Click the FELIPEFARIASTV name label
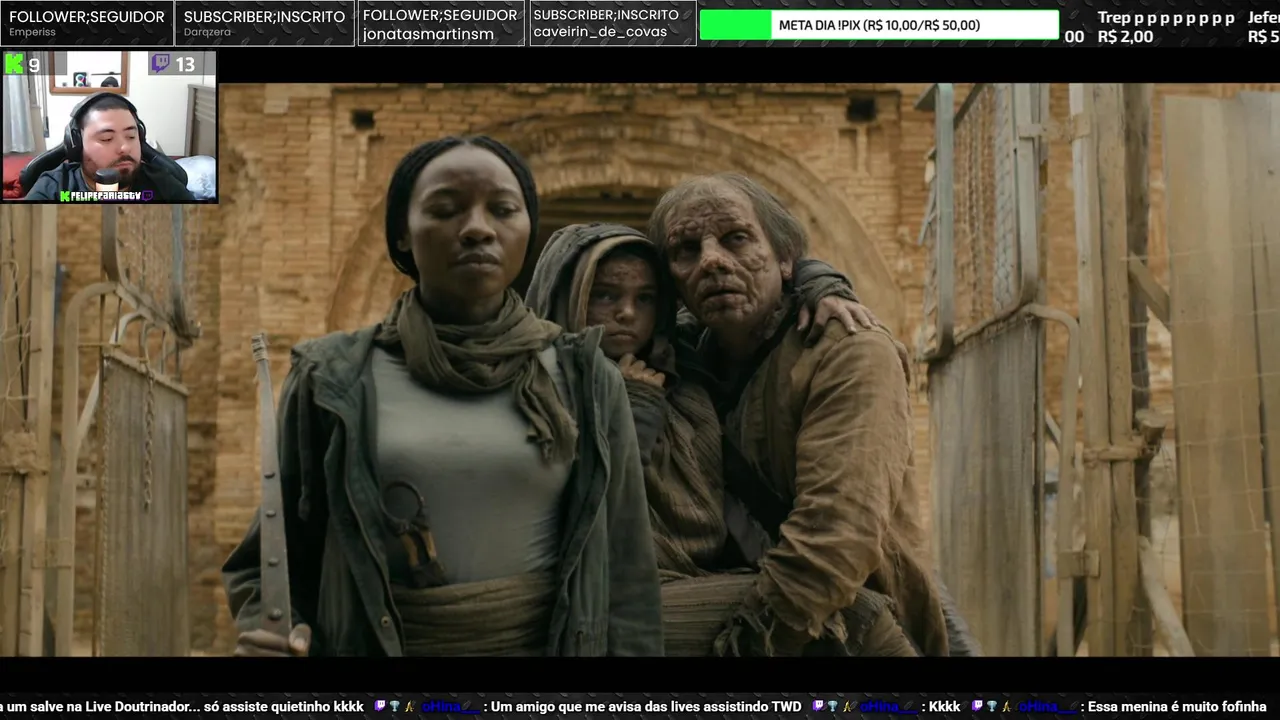The image size is (1280, 720). point(106,197)
